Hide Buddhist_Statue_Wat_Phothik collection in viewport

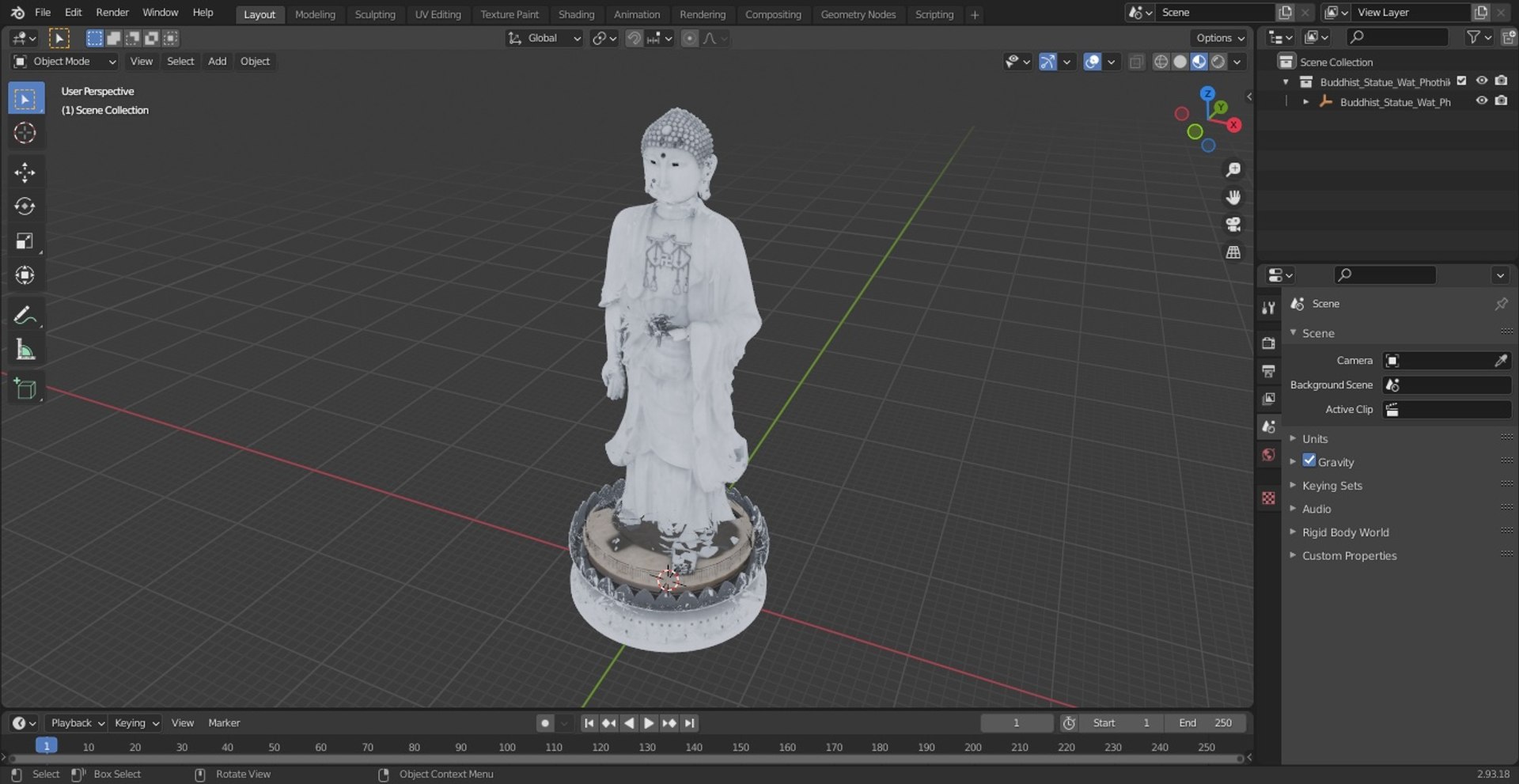(x=1482, y=81)
